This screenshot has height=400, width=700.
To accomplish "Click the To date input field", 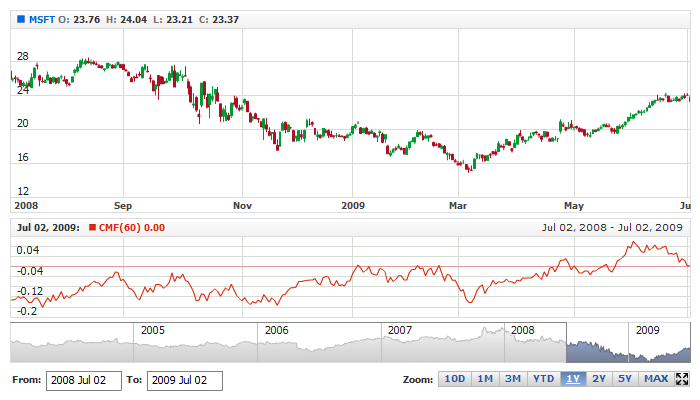I will coord(184,380).
